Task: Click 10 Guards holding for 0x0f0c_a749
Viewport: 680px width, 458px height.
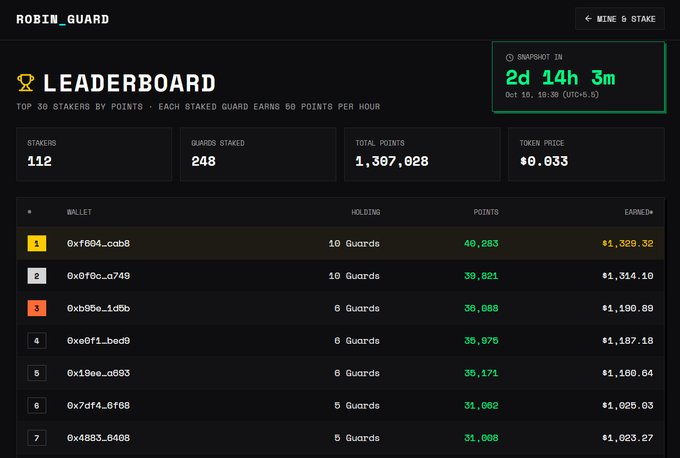Action: pyautogui.click(x=354, y=276)
